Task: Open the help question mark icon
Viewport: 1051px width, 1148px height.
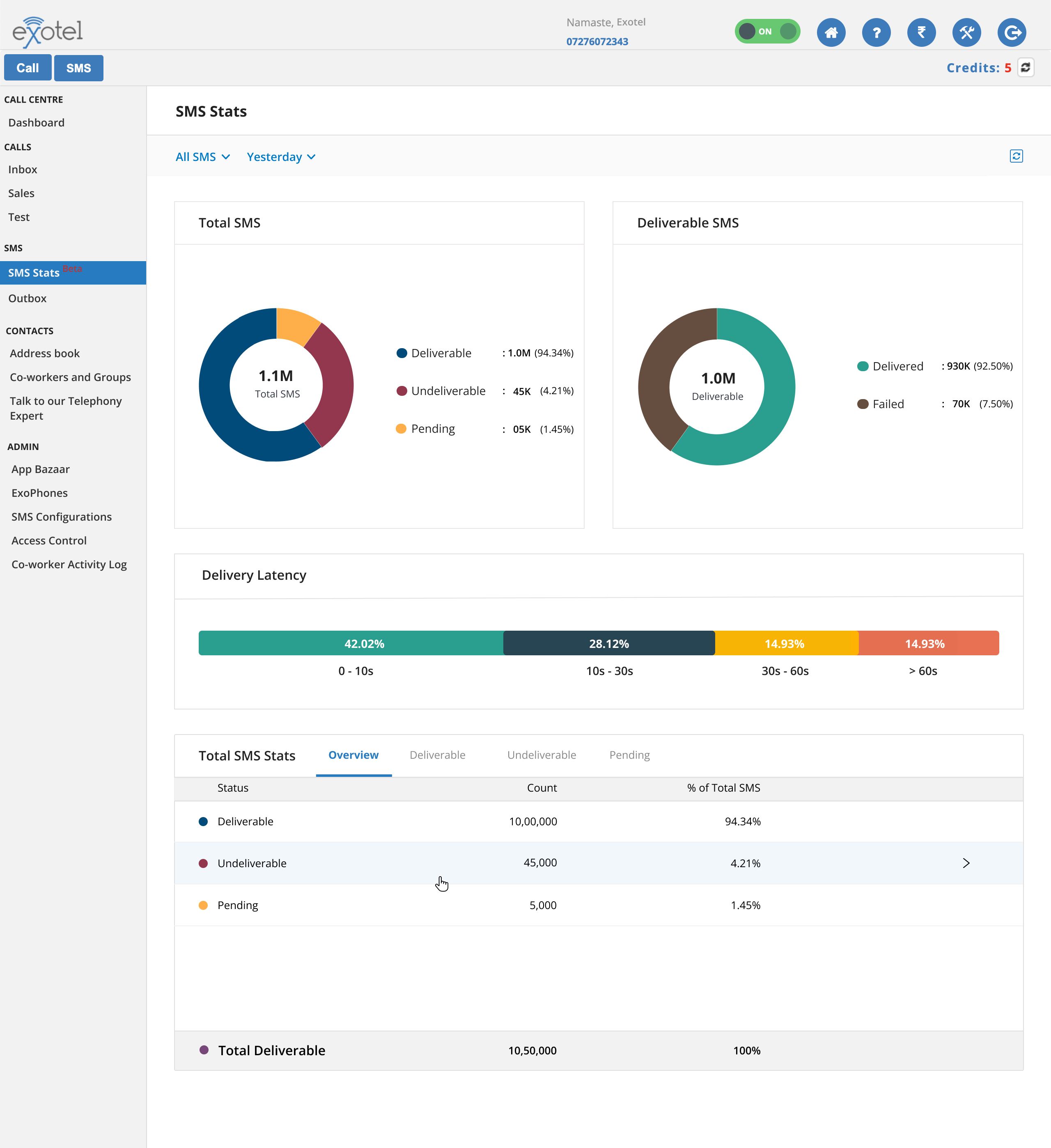Action: pos(876,32)
